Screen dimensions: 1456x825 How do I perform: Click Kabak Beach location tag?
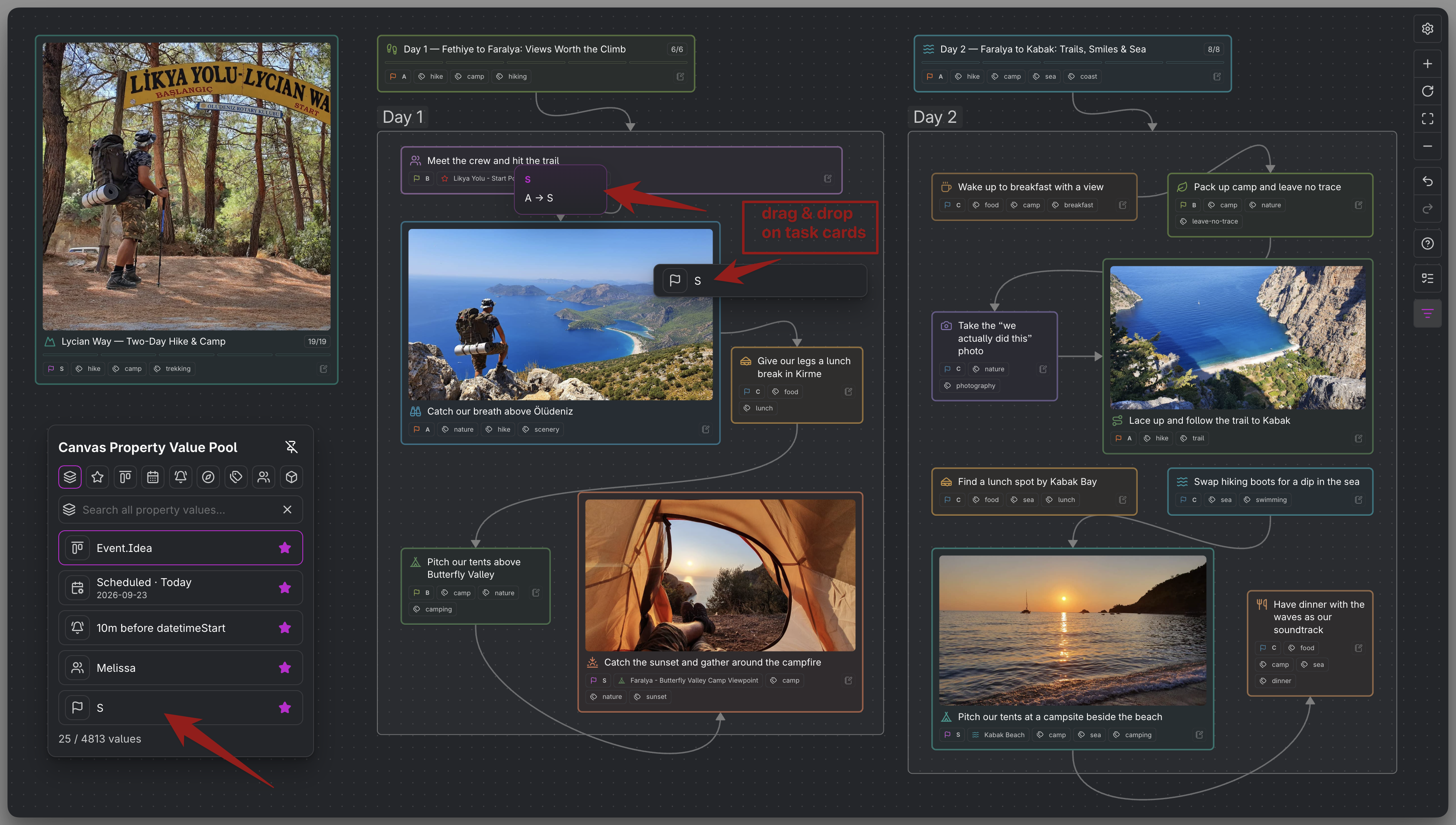click(998, 735)
